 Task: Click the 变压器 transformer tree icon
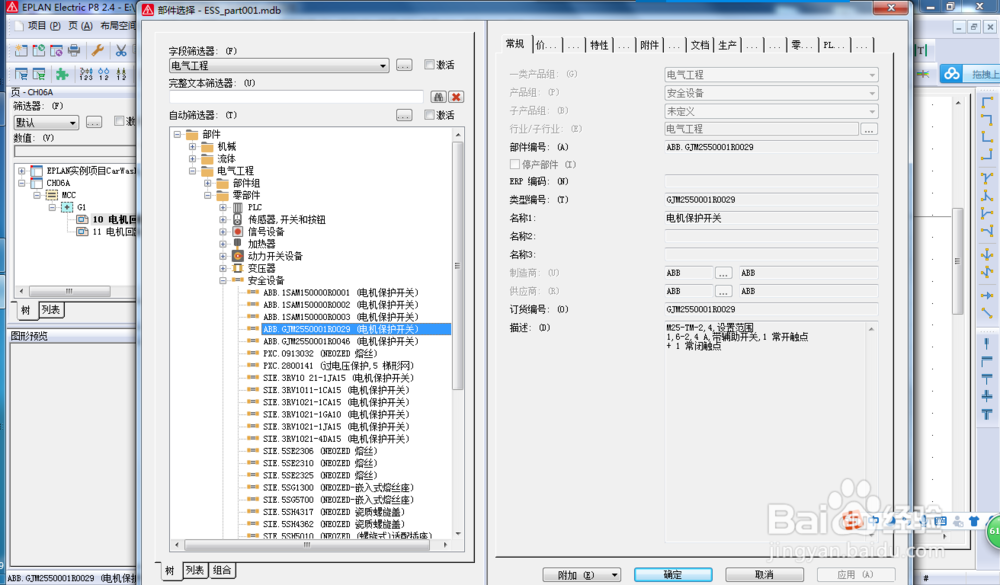(238, 268)
